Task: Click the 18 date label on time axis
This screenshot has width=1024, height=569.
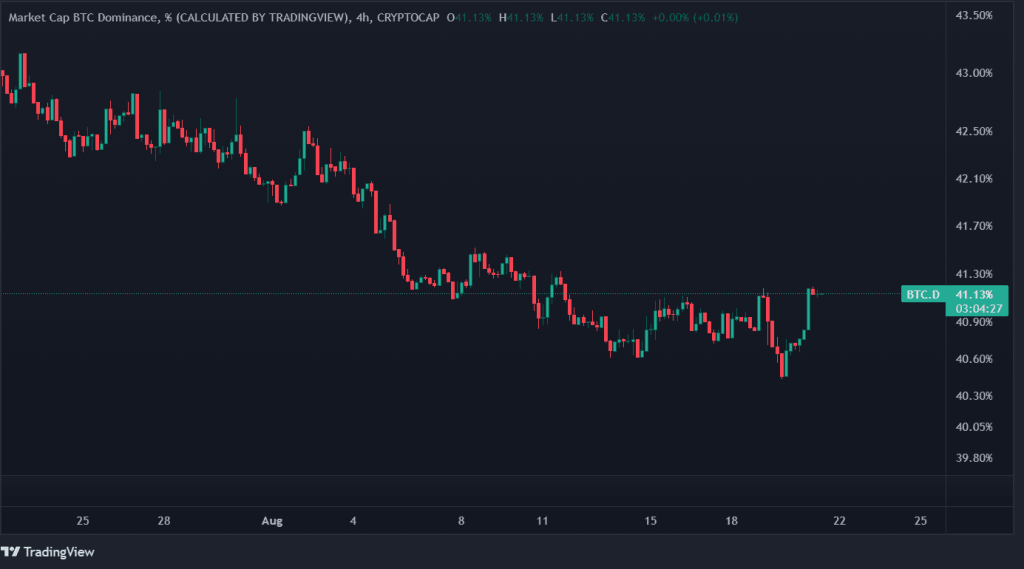Action: tap(731, 521)
